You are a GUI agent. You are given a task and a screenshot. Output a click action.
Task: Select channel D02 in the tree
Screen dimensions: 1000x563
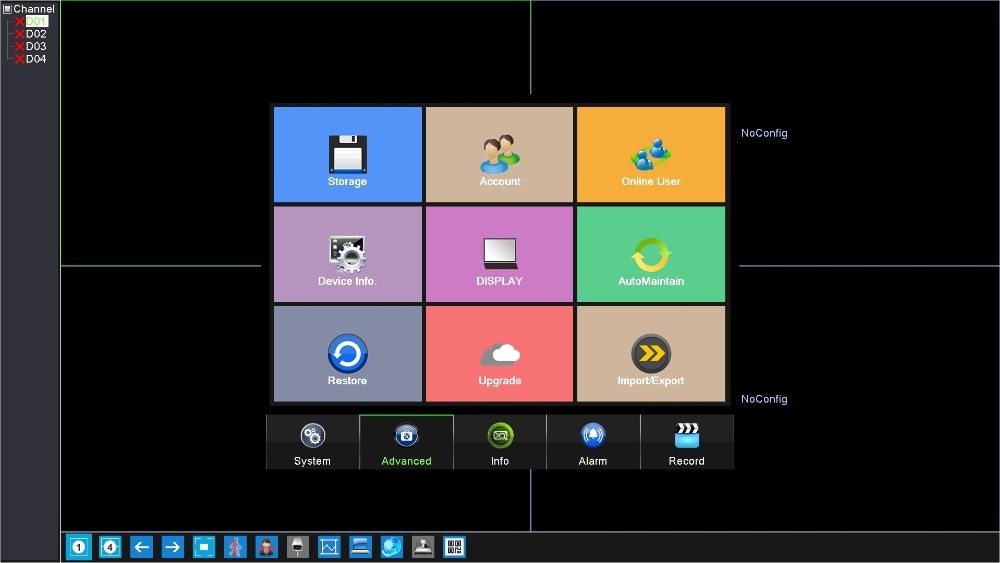[x=36, y=34]
